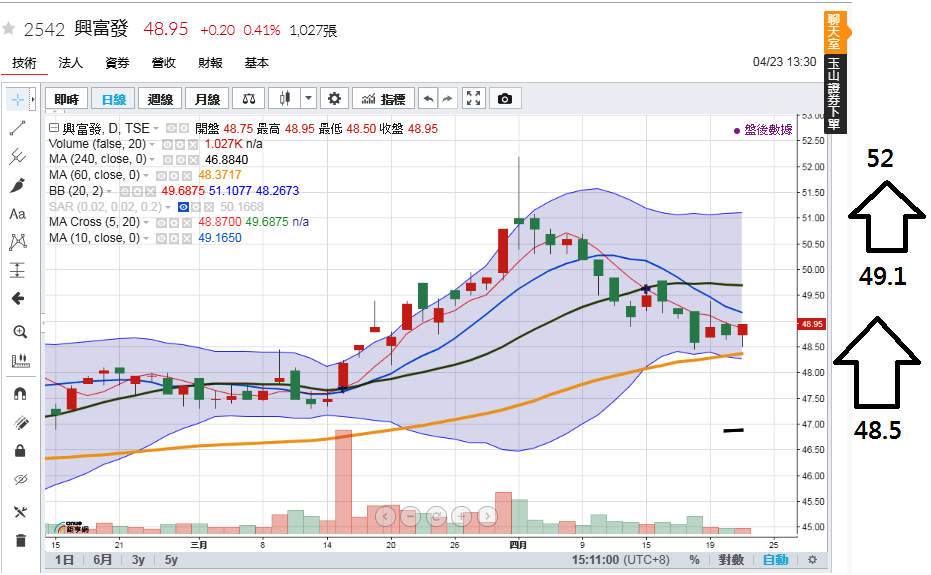This screenshot has width=931, height=575.
Task: Toggle lock all drawing tools
Action: coord(20,451)
